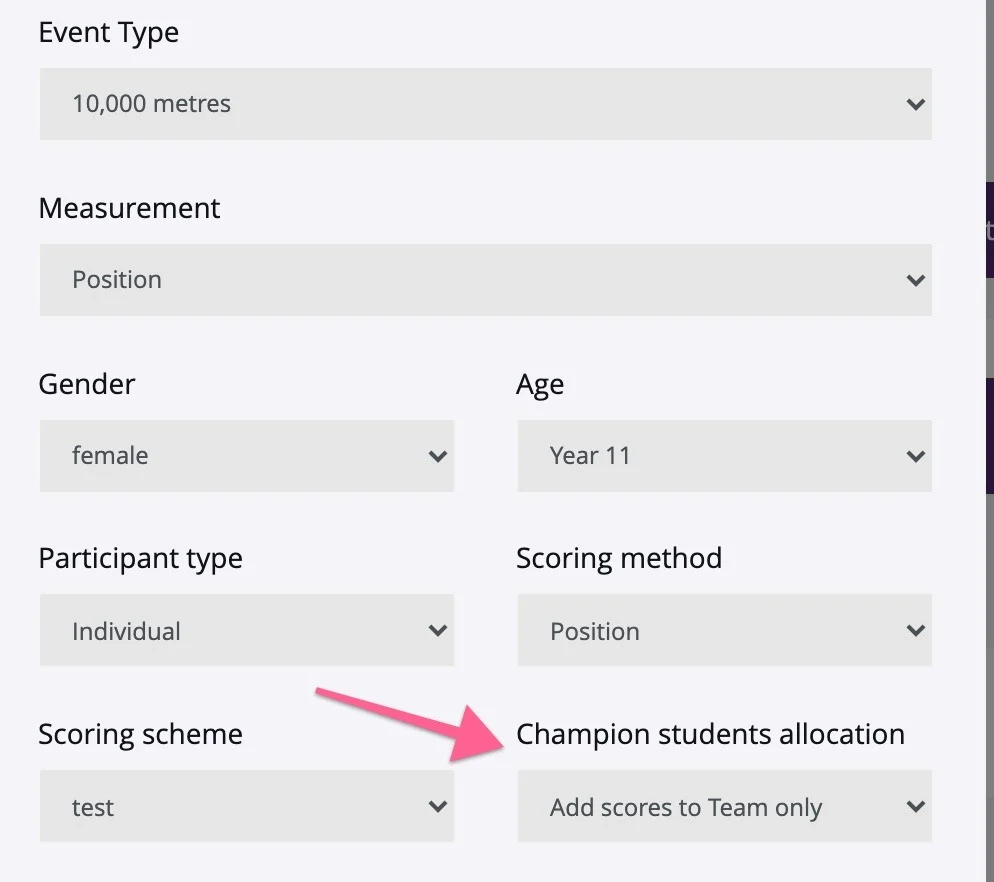Open the Measurement dropdown showing 'Position'
This screenshot has height=882, width=994.
pyautogui.click(x=486, y=280)
